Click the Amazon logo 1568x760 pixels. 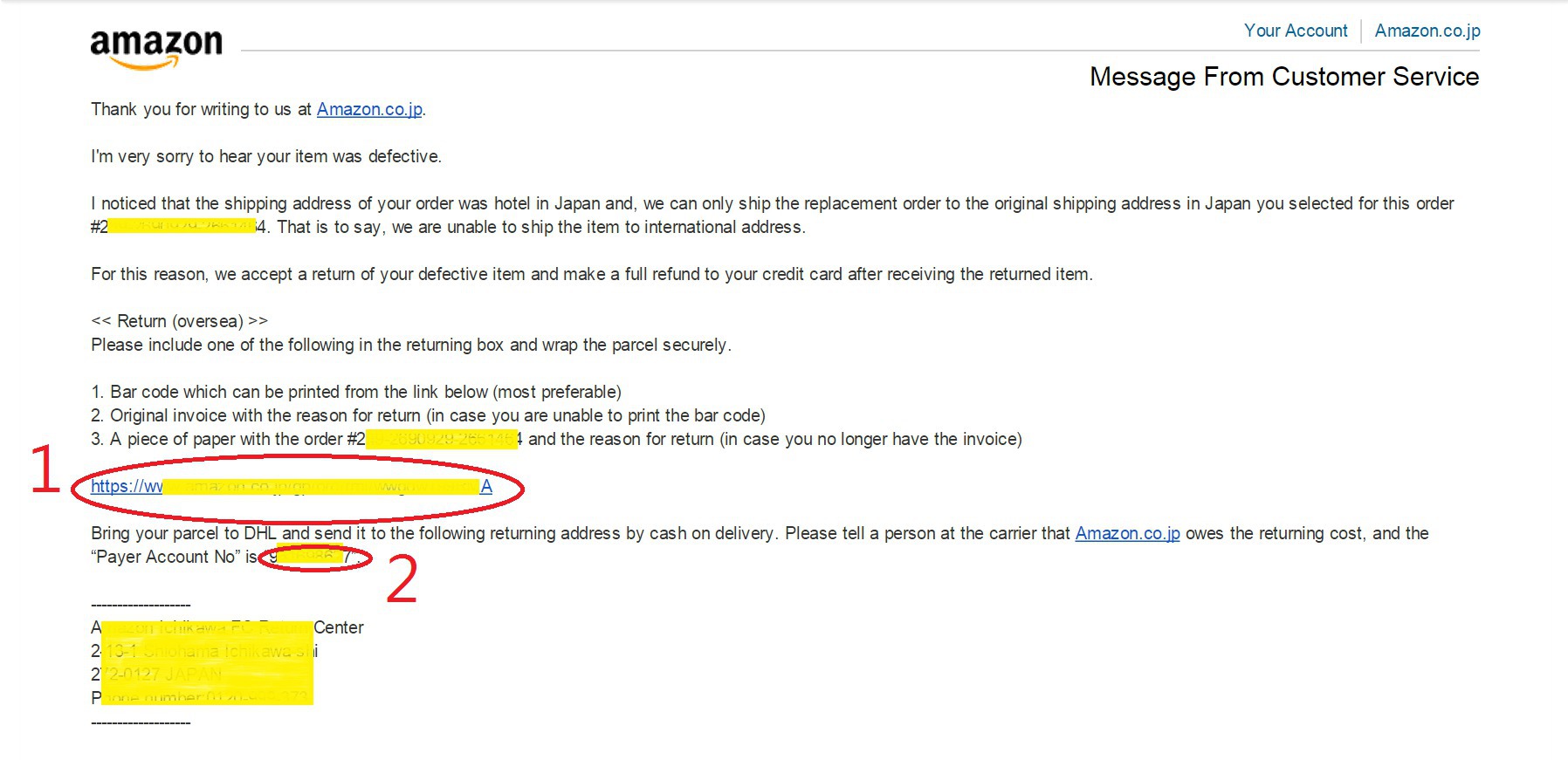pos(156,49)
